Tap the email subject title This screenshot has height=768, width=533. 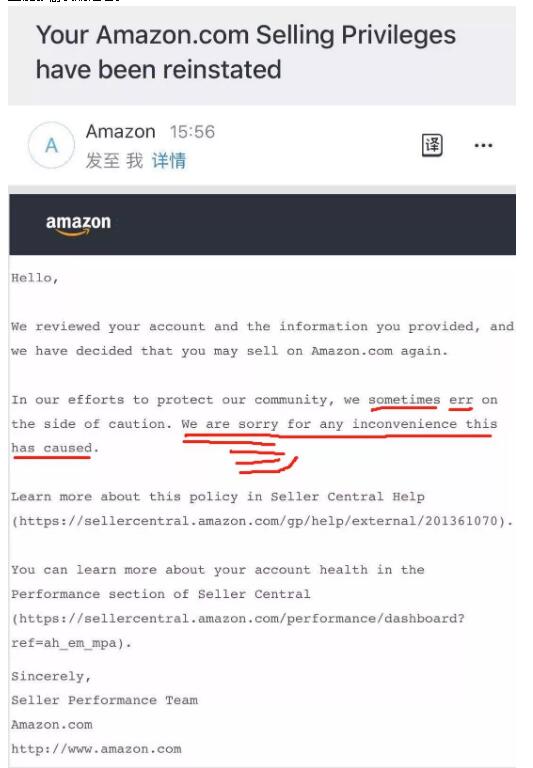point(246,52)
